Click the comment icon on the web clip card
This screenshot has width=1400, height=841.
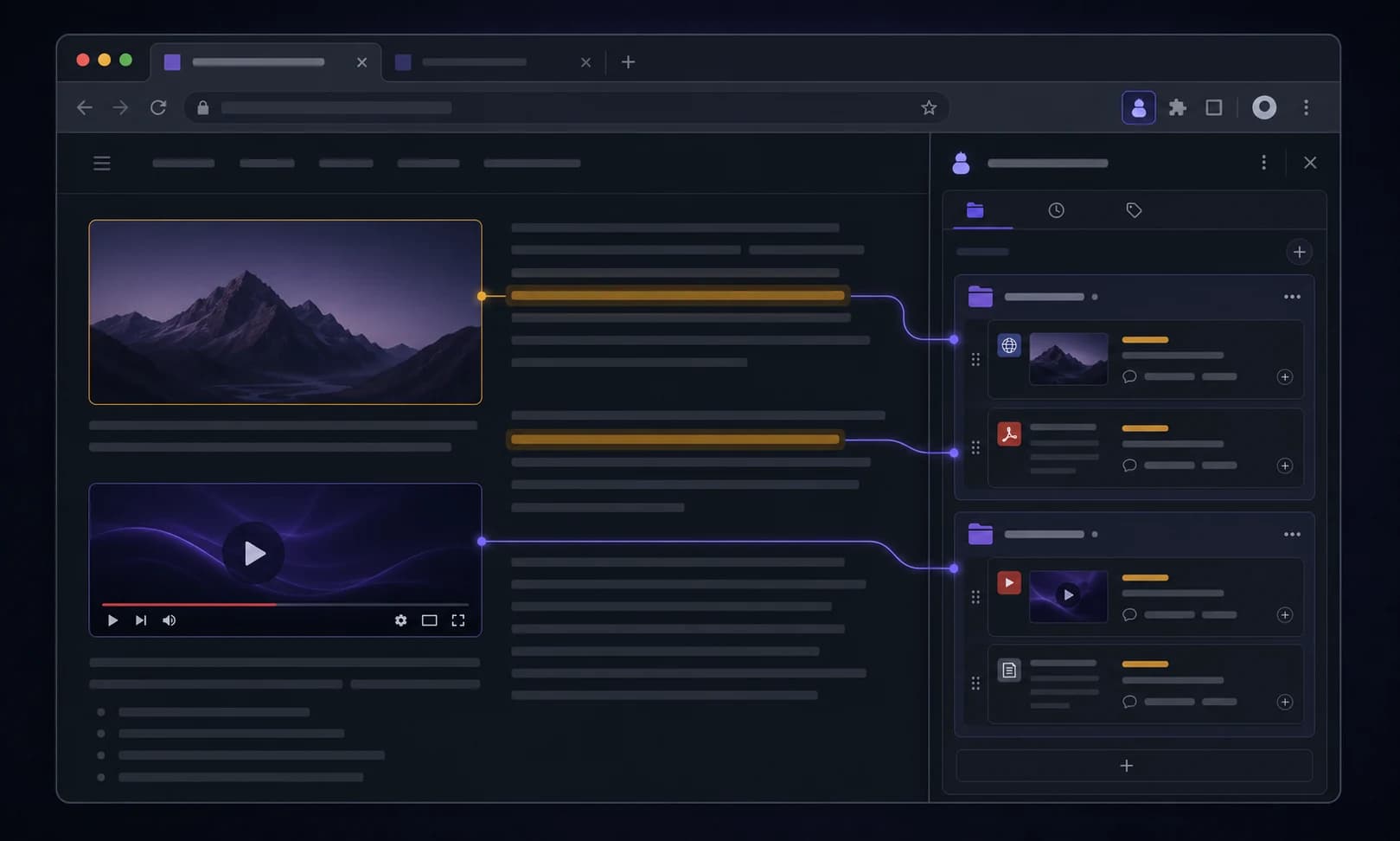click(x=1129, y=376)
